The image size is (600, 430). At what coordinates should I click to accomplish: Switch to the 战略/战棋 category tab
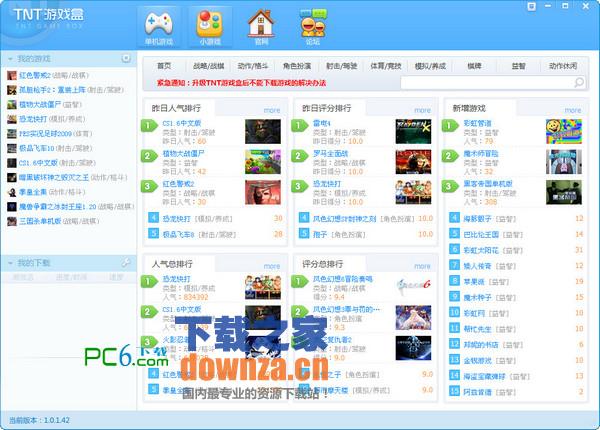point(208,65)
